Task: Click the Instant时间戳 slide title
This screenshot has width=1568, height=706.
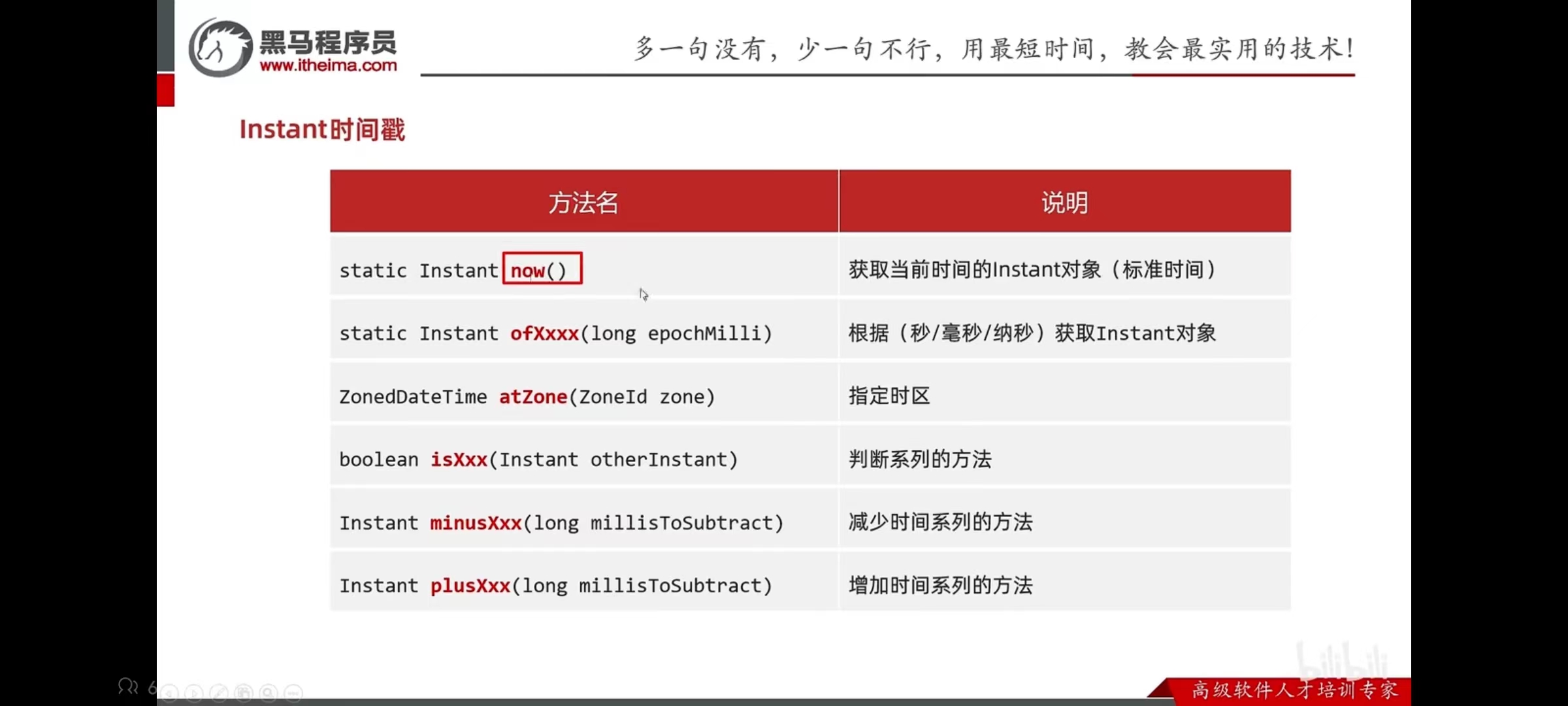Action: [x=322, y=129]
